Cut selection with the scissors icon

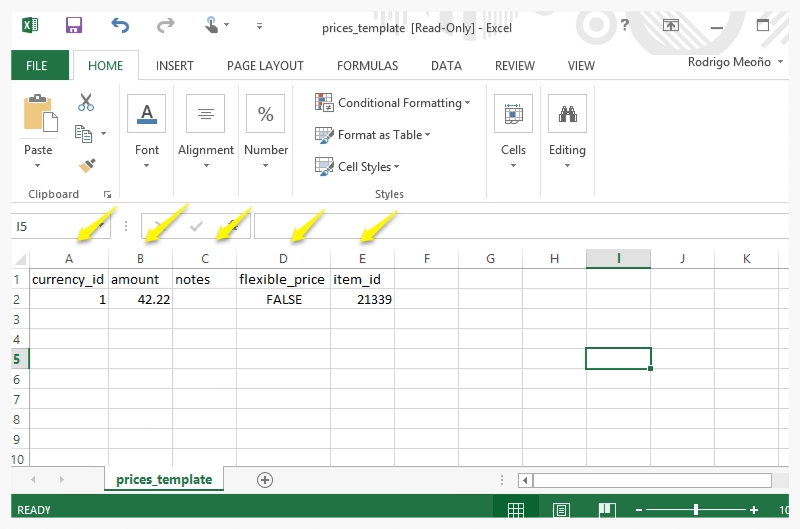[86, 102]
